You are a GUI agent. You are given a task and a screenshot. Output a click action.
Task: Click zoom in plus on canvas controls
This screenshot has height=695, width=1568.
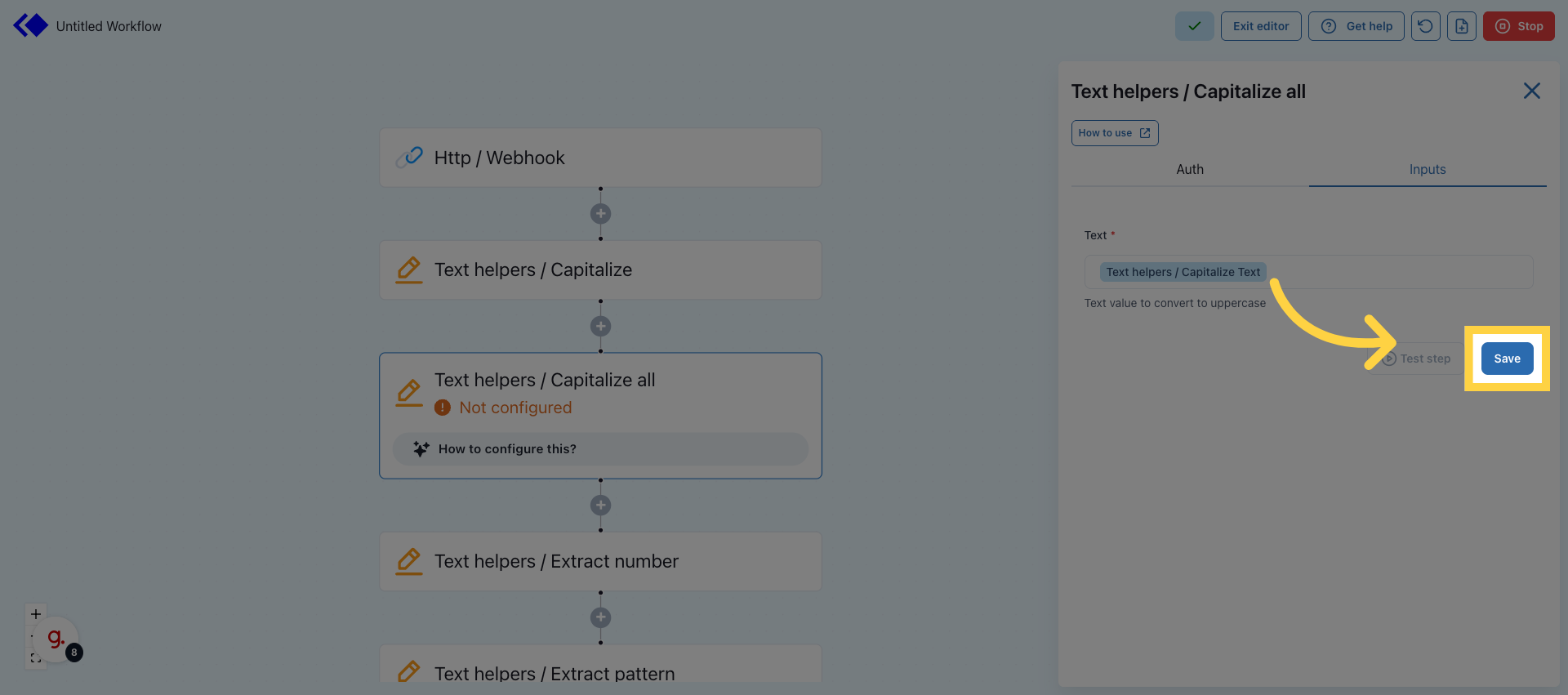pyautogui.click(x=36, y=613)
